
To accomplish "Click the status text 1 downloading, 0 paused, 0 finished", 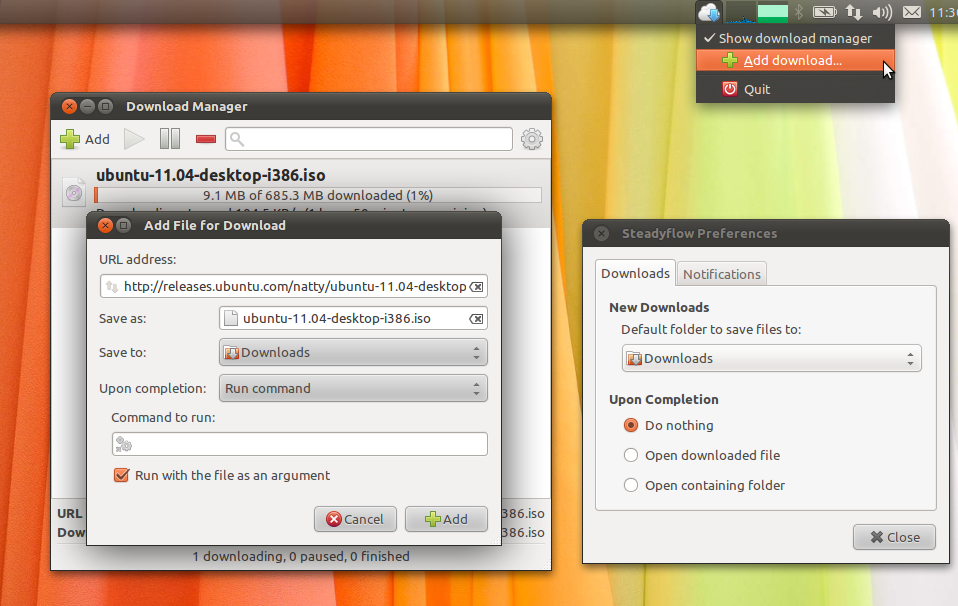I will [301, 557].
